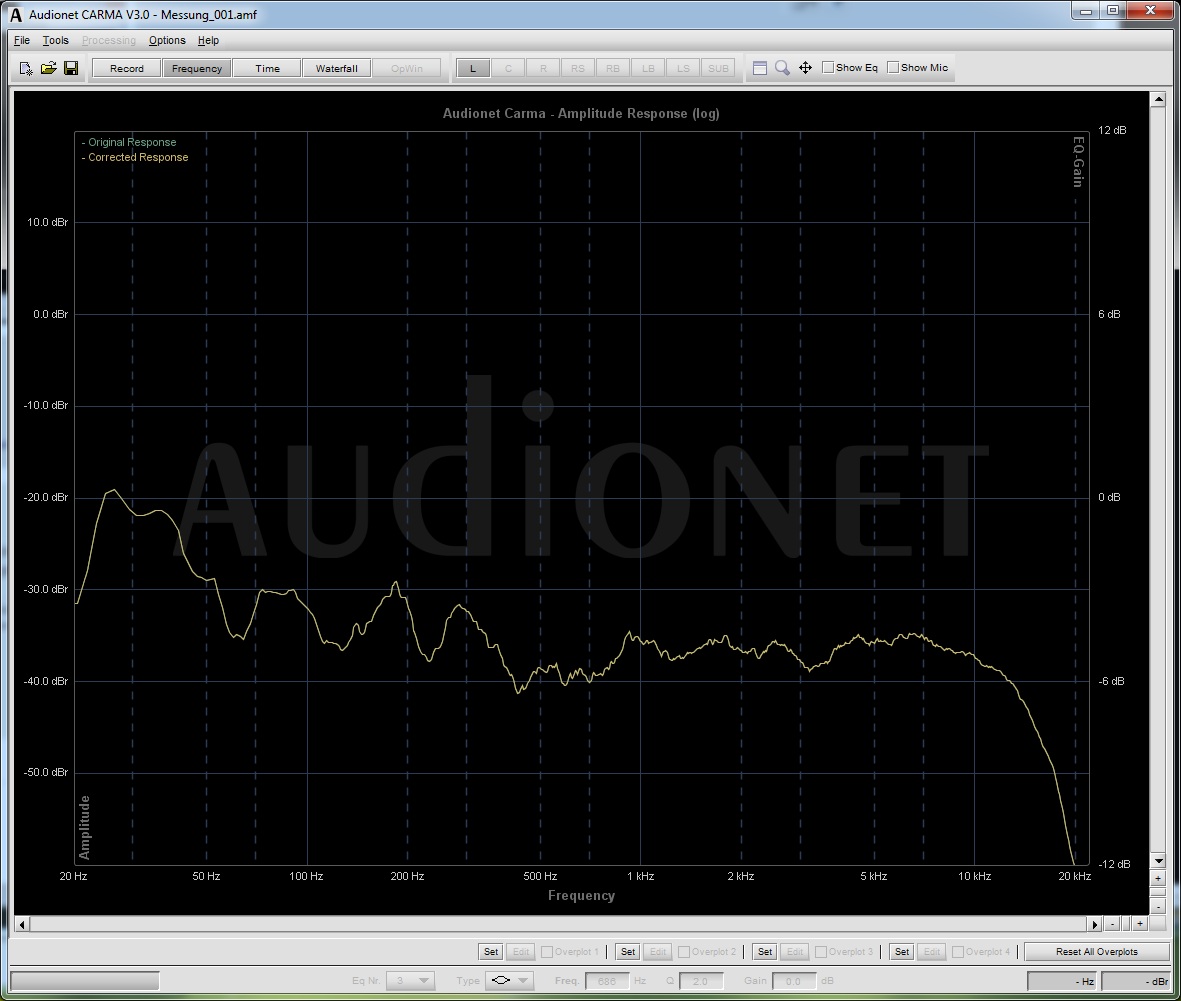Enable the Show Eq checkbox
Image resolution: width=1181 pixels, height=1001 pixels.
(x=828, y=68)
